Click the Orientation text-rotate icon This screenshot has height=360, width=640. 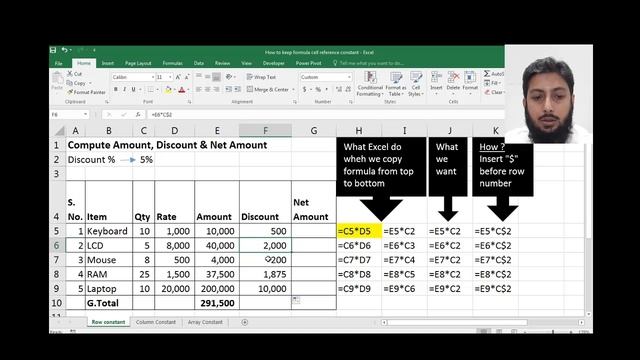(x=229, y=77)
